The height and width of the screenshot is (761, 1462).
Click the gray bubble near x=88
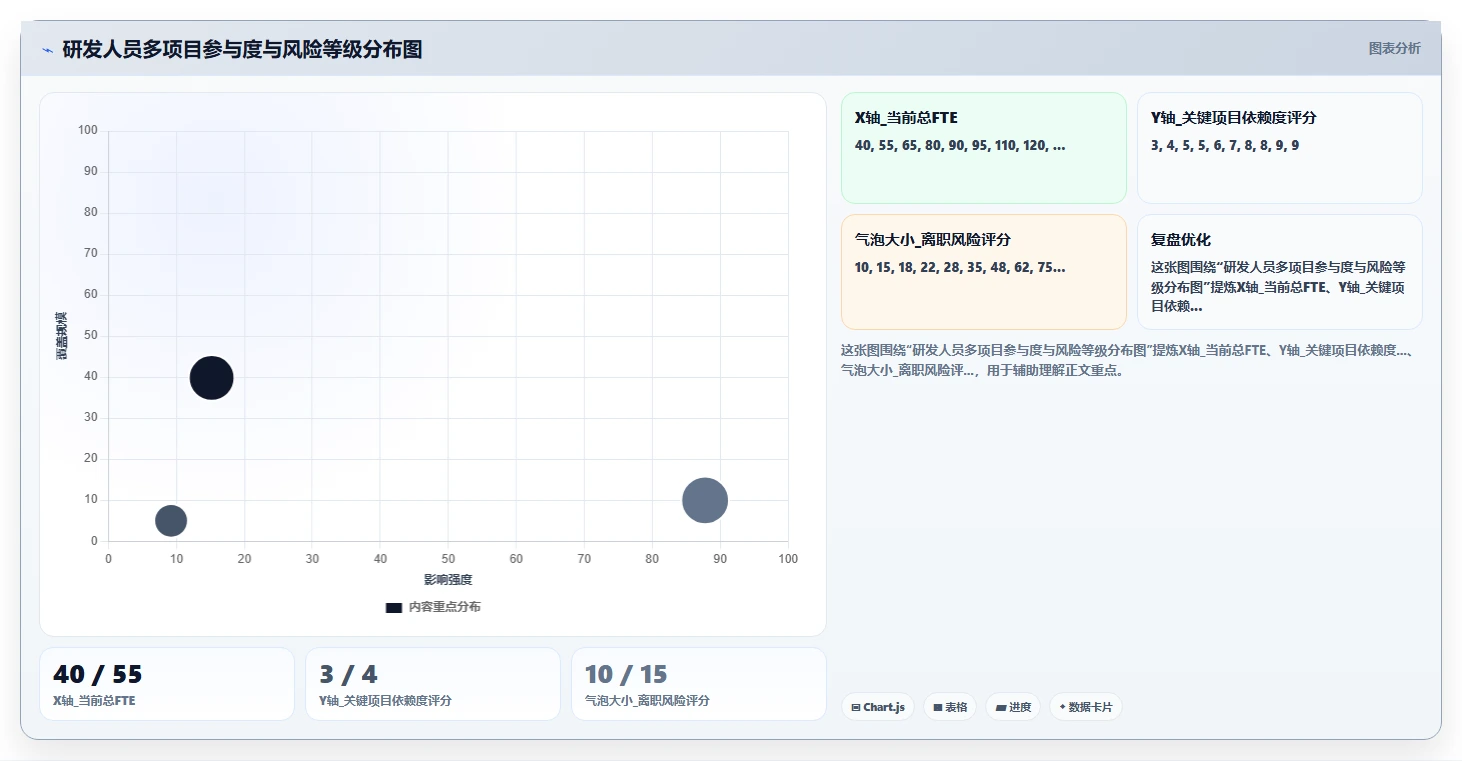[x=705, y=500]
